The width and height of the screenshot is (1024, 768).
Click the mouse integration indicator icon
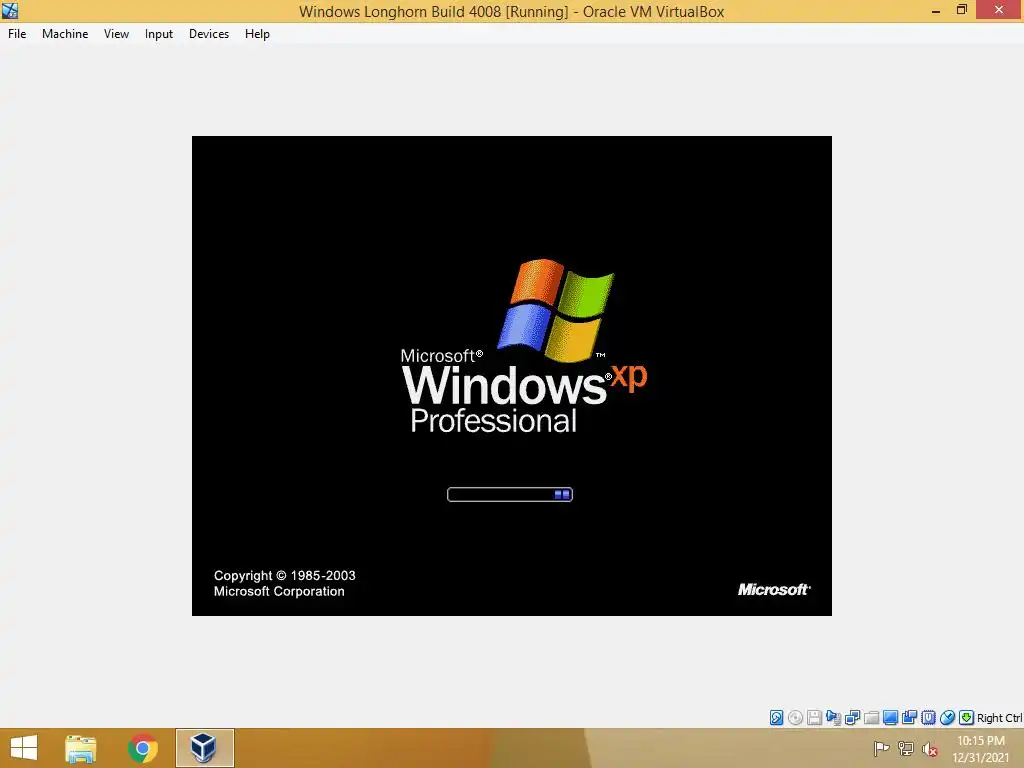[947, 718]
